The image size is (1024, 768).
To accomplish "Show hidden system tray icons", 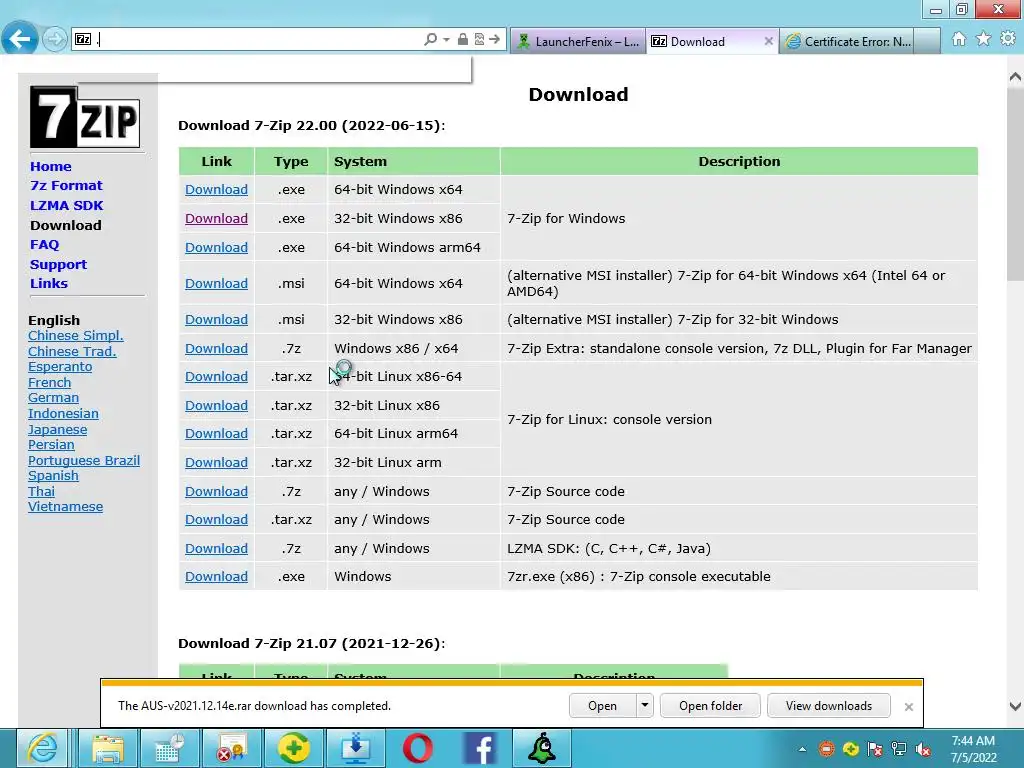I will pos(802,749).
